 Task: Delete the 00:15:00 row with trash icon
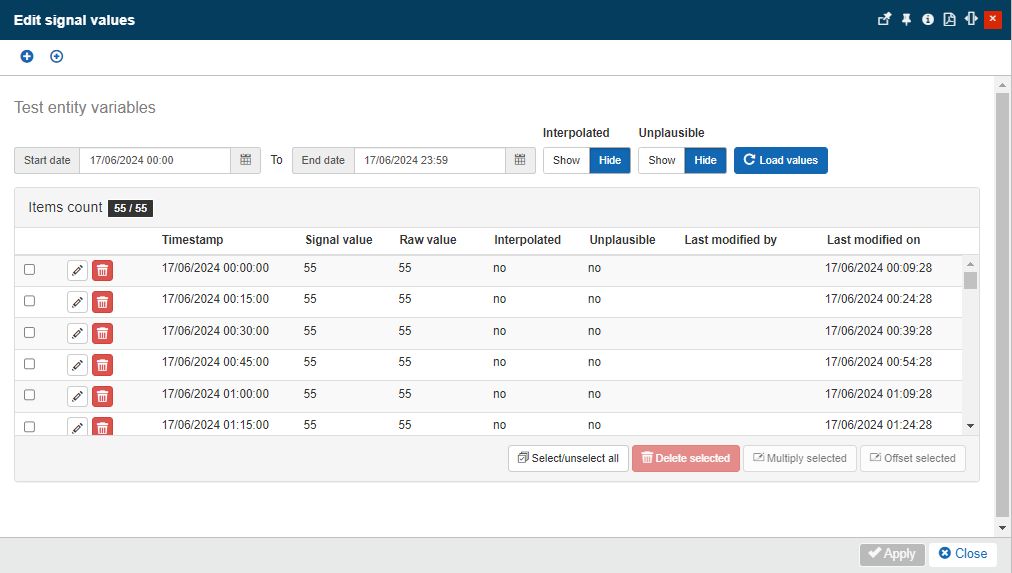pos(102,302)
